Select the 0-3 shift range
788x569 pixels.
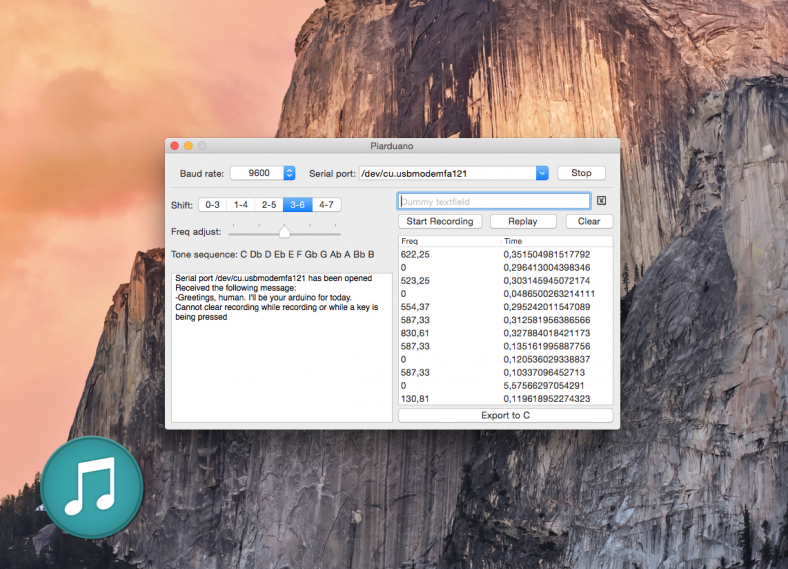(212, 204)
